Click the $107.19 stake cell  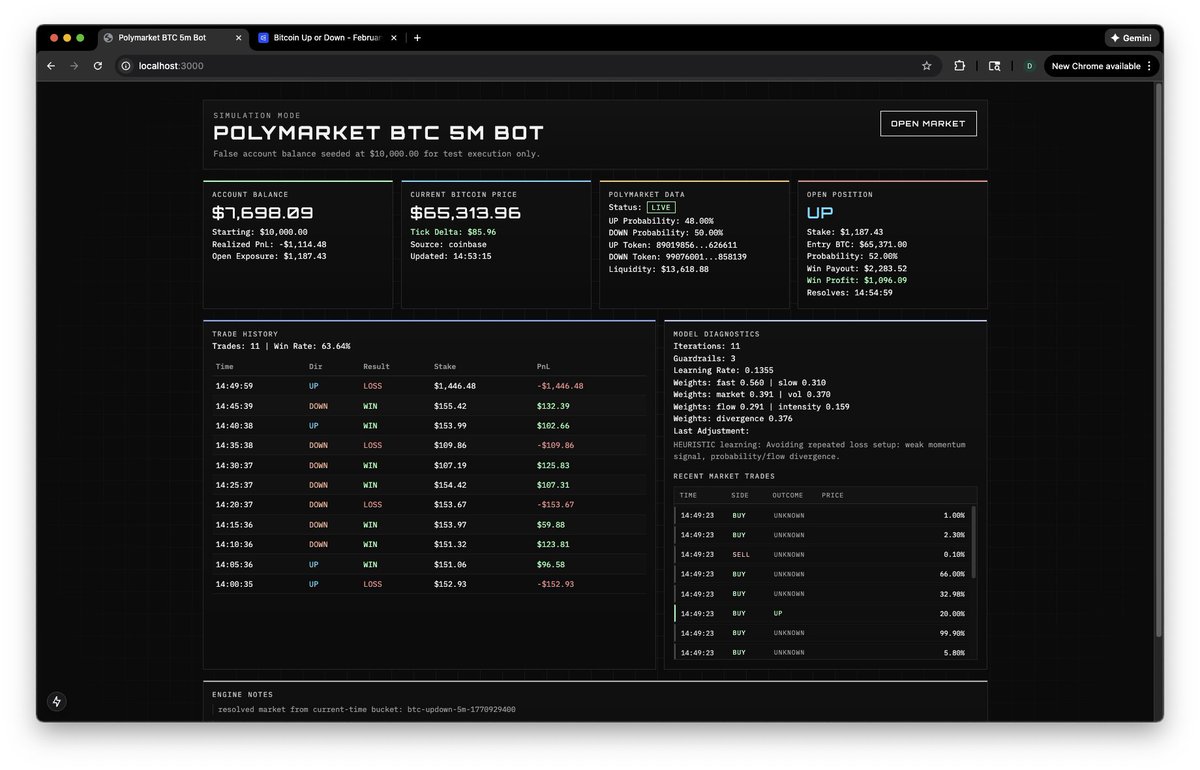450,465
